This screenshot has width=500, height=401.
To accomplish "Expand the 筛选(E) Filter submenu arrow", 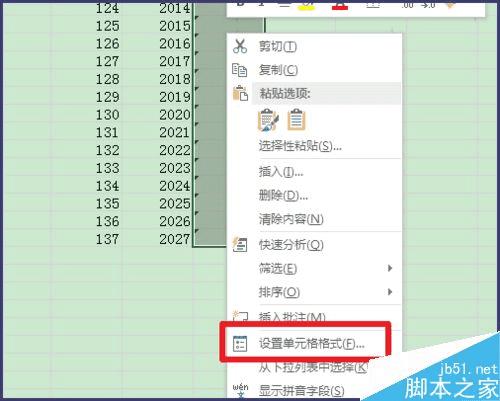I will pos(390,268).
